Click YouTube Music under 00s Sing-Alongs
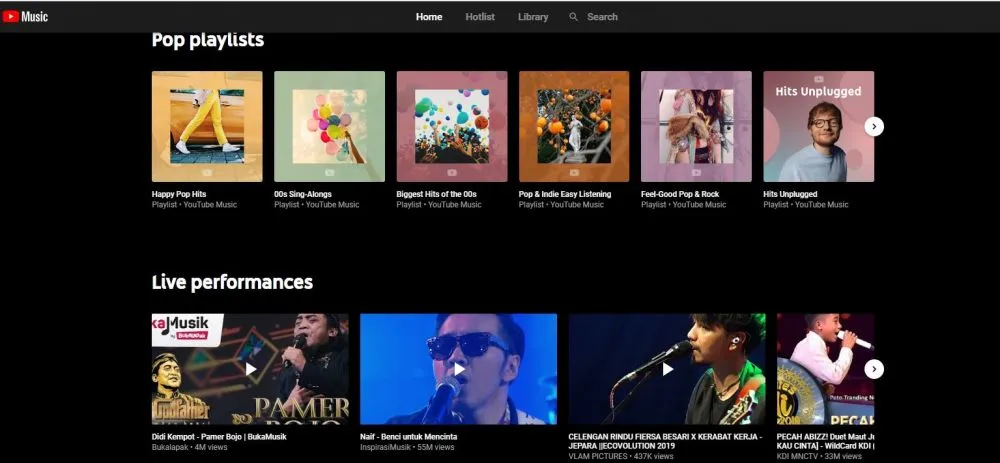Viewport: 1000px width, 463px height. [x=332, y=205]
